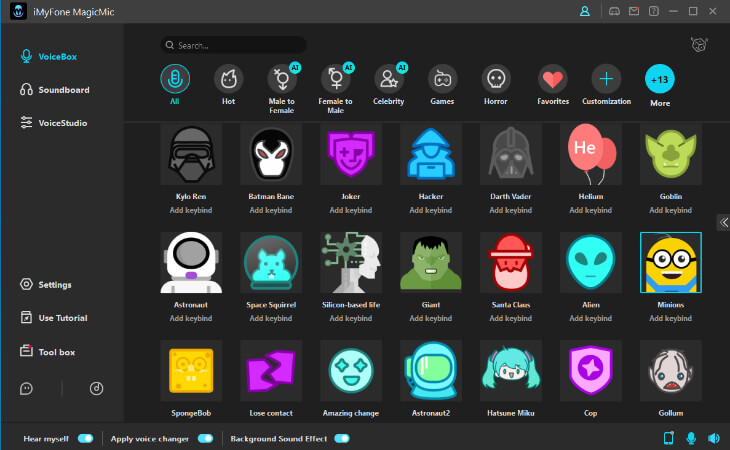Choose the Gollum voice icon

coord(671,370)
